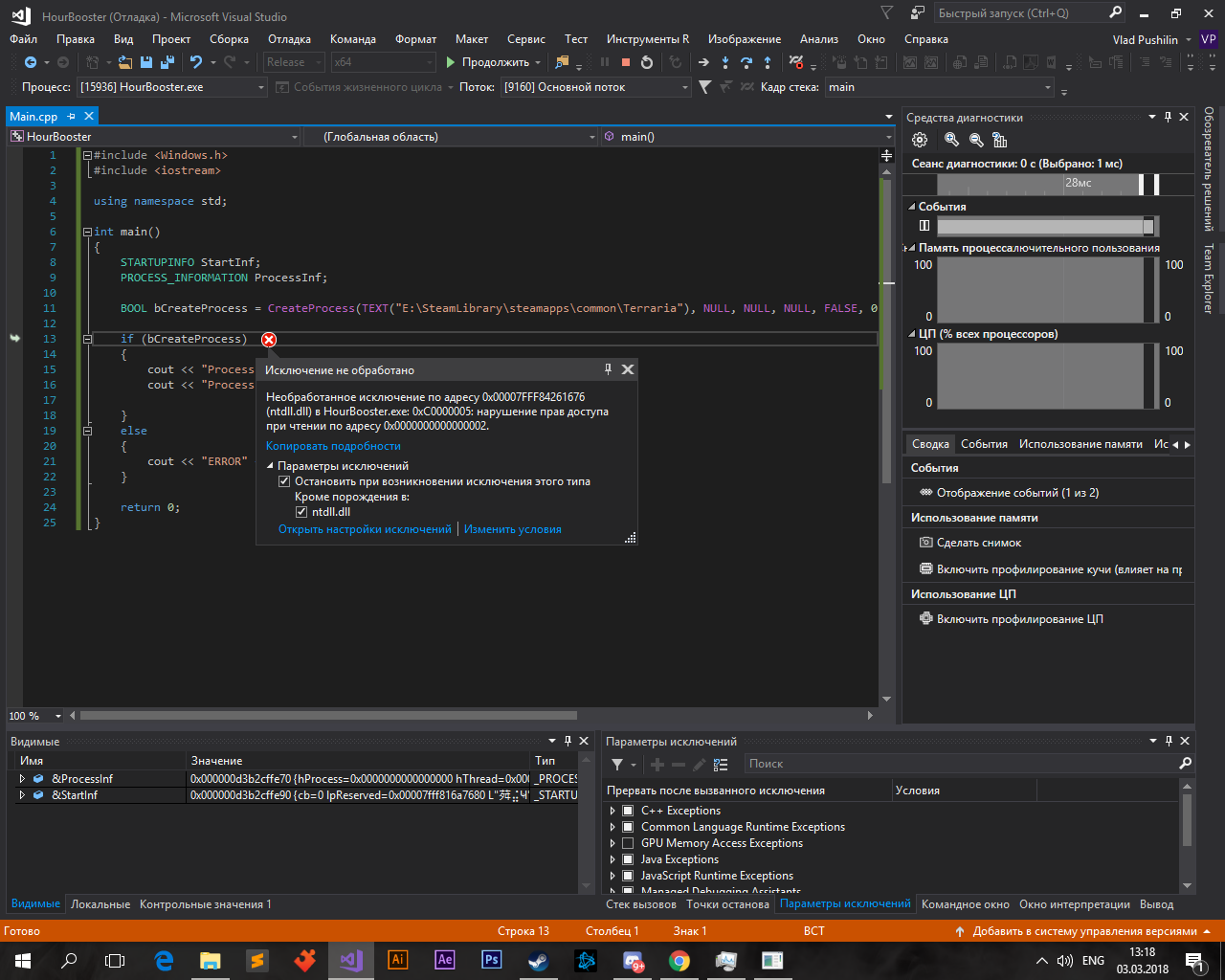Toggle the ntdll.dll checkbox

301,512
